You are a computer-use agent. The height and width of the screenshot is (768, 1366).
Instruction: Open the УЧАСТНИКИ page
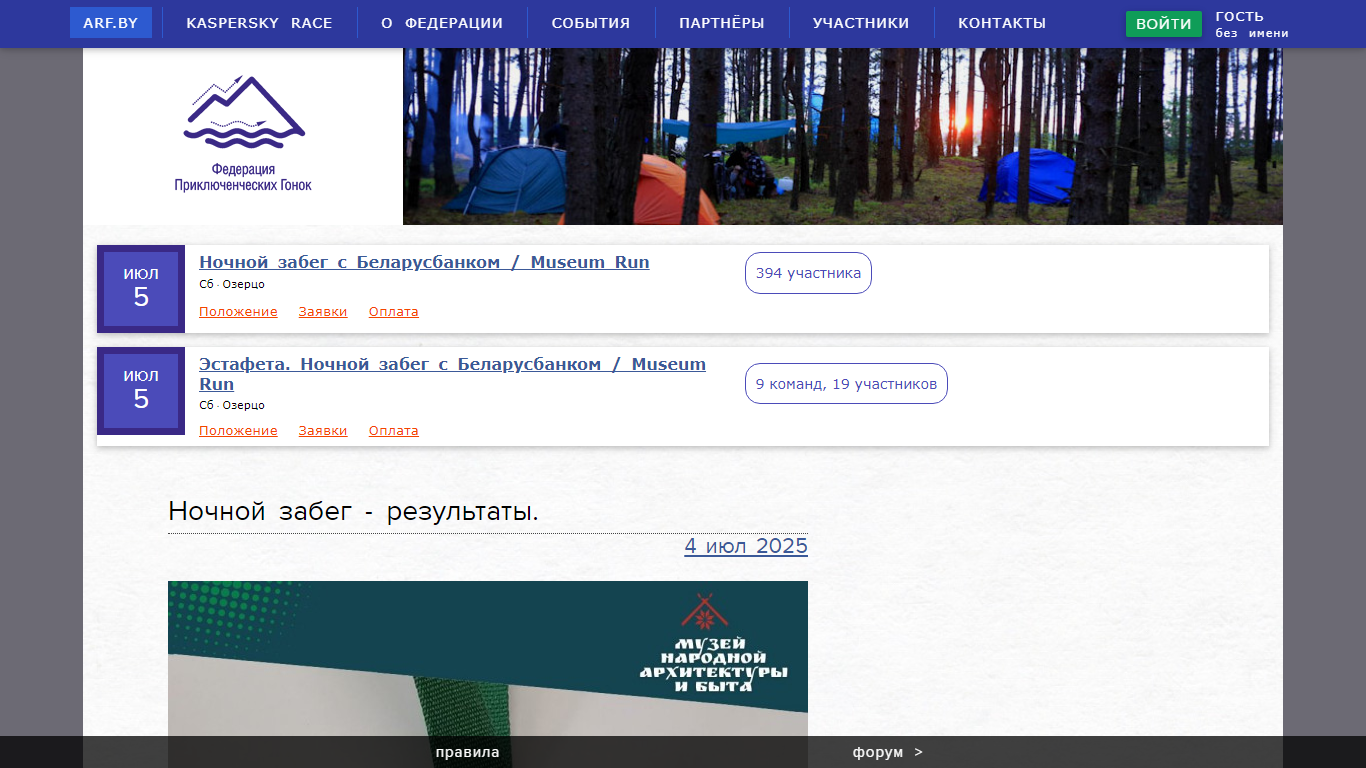[x=861, y=23]
